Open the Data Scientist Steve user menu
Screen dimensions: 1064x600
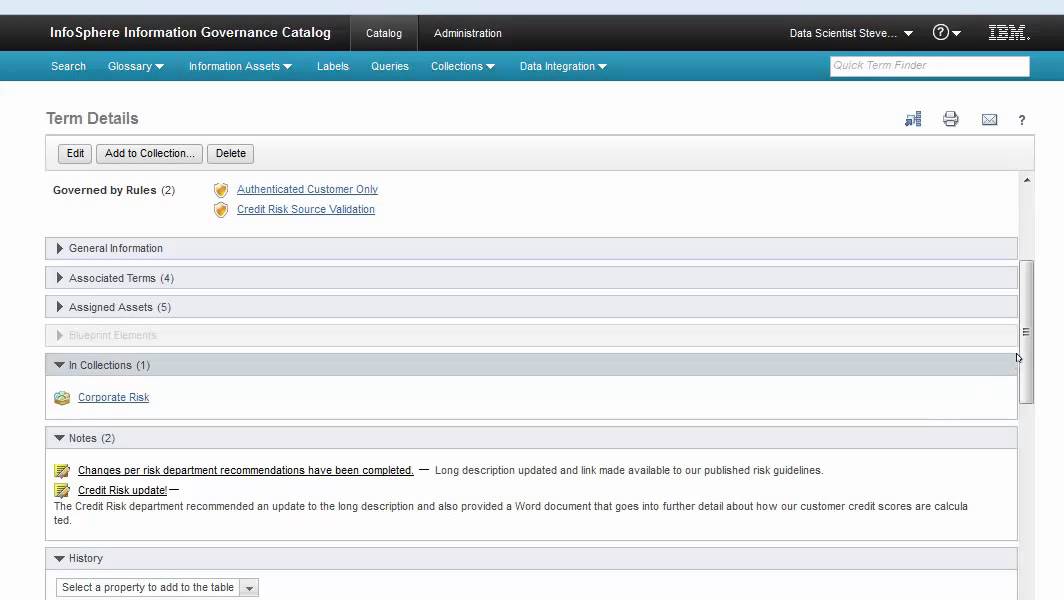(851, 33)
